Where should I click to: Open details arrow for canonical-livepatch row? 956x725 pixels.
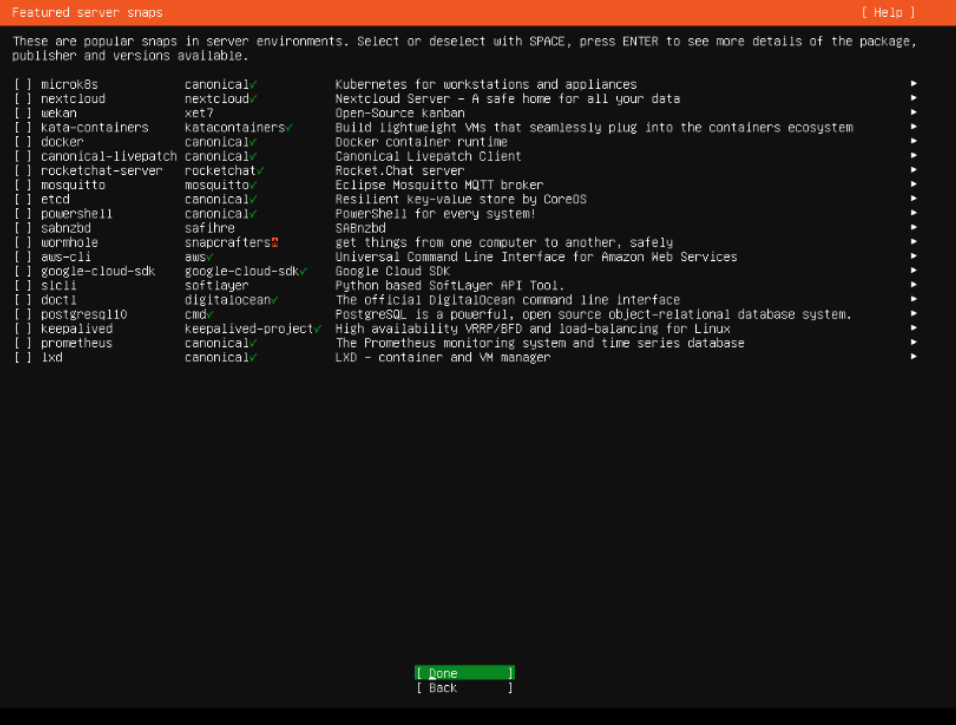tap(913, 155)
